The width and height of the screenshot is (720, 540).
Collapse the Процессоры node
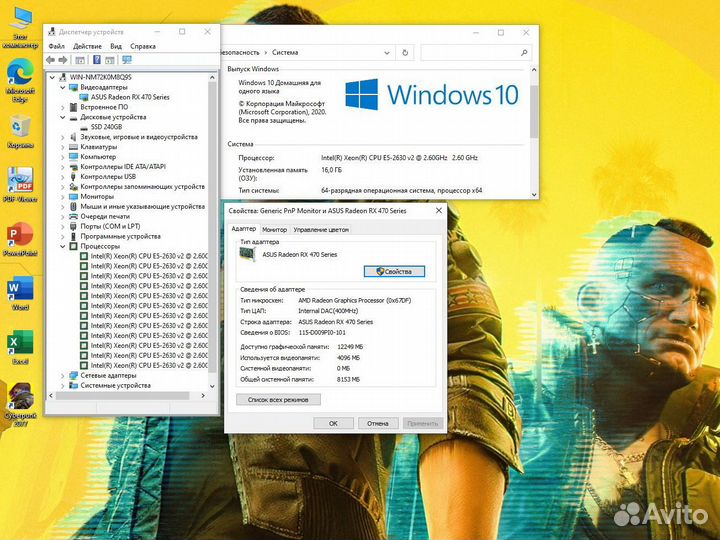pos(62,246)
